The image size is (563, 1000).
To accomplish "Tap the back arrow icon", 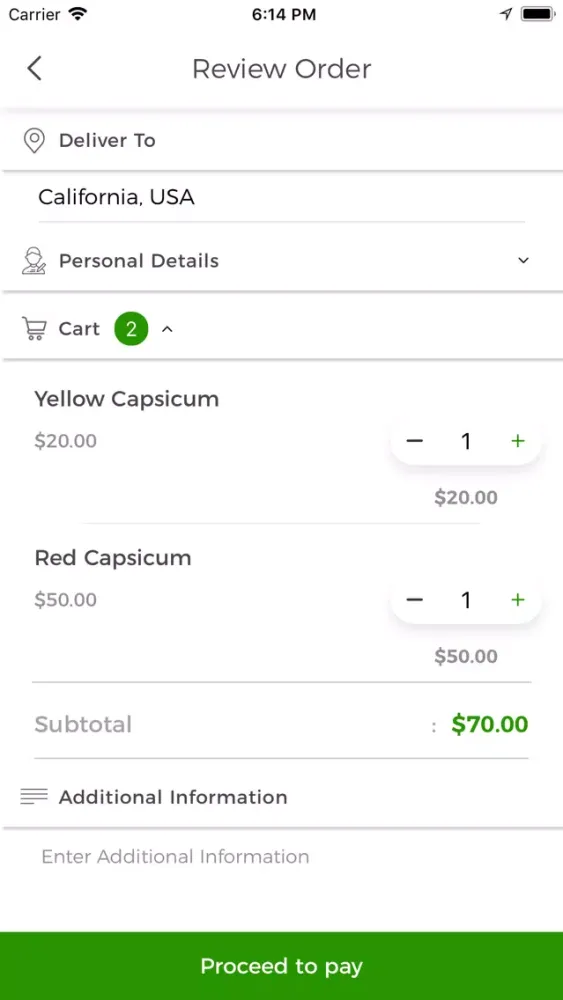I will pyautogui.click(x=34, y=68).
